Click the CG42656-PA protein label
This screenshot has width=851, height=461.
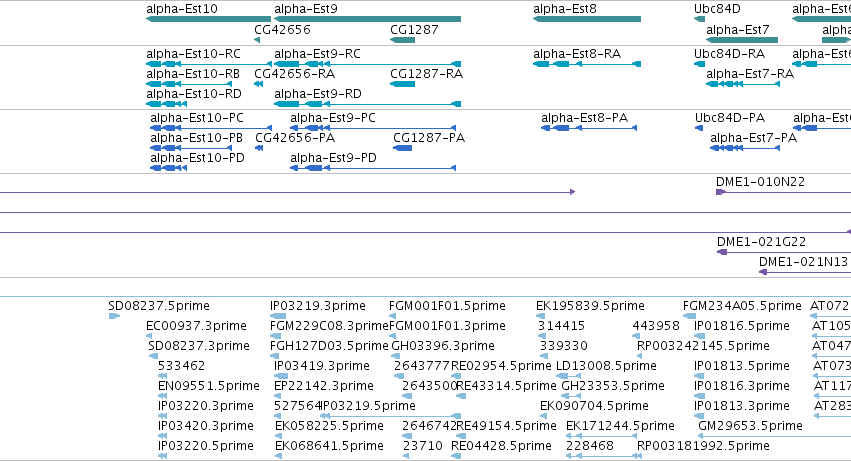295,138
